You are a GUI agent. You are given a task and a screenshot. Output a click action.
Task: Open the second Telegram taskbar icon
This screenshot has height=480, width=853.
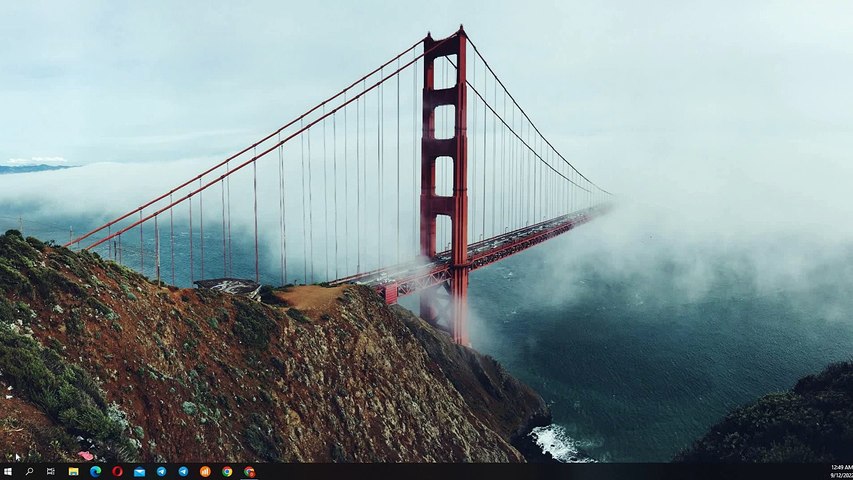183,472
